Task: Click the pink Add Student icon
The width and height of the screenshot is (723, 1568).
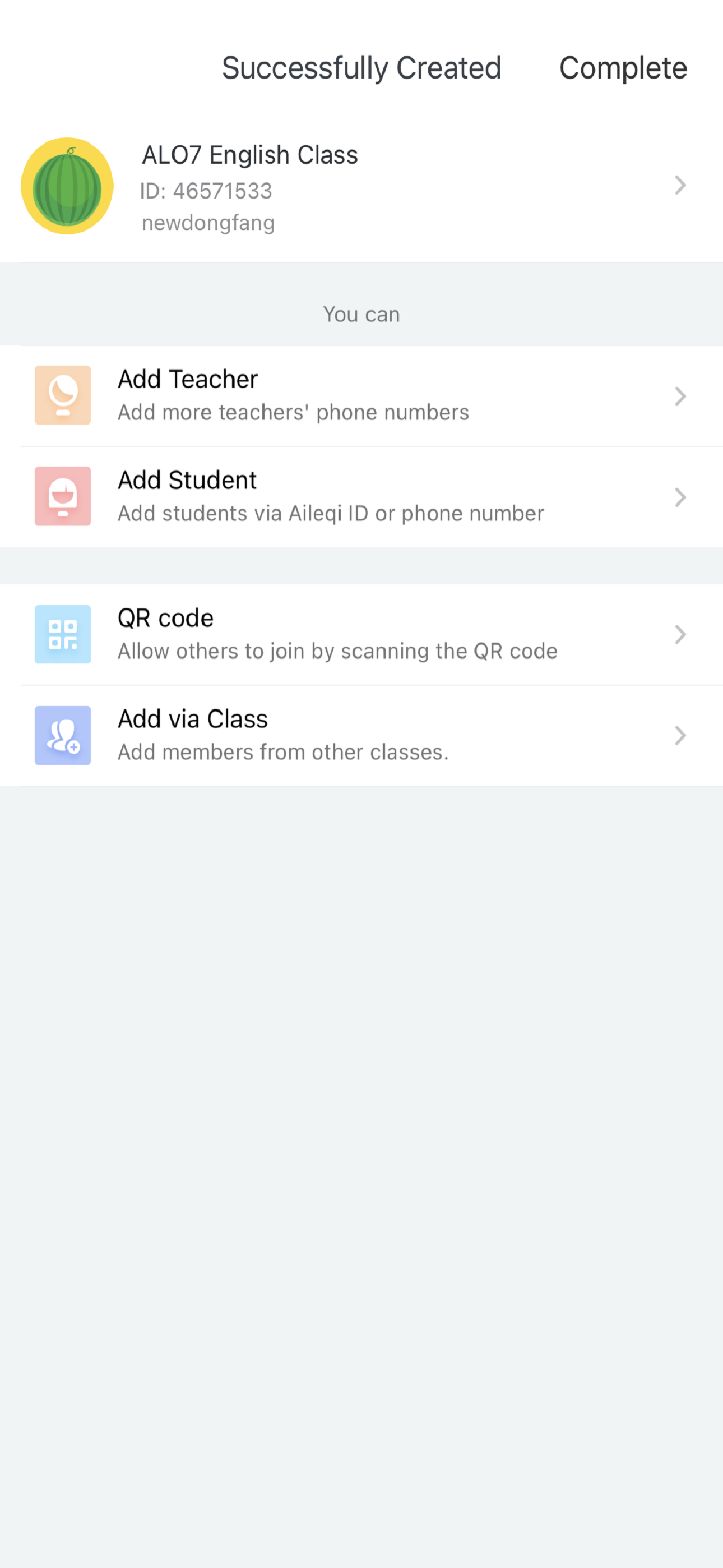Action: point(63,496)
